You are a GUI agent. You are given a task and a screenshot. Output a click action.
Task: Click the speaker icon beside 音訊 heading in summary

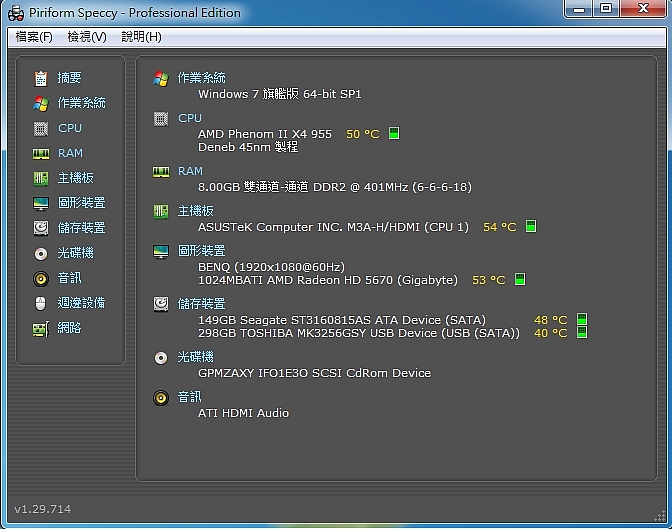coord(161,397)
